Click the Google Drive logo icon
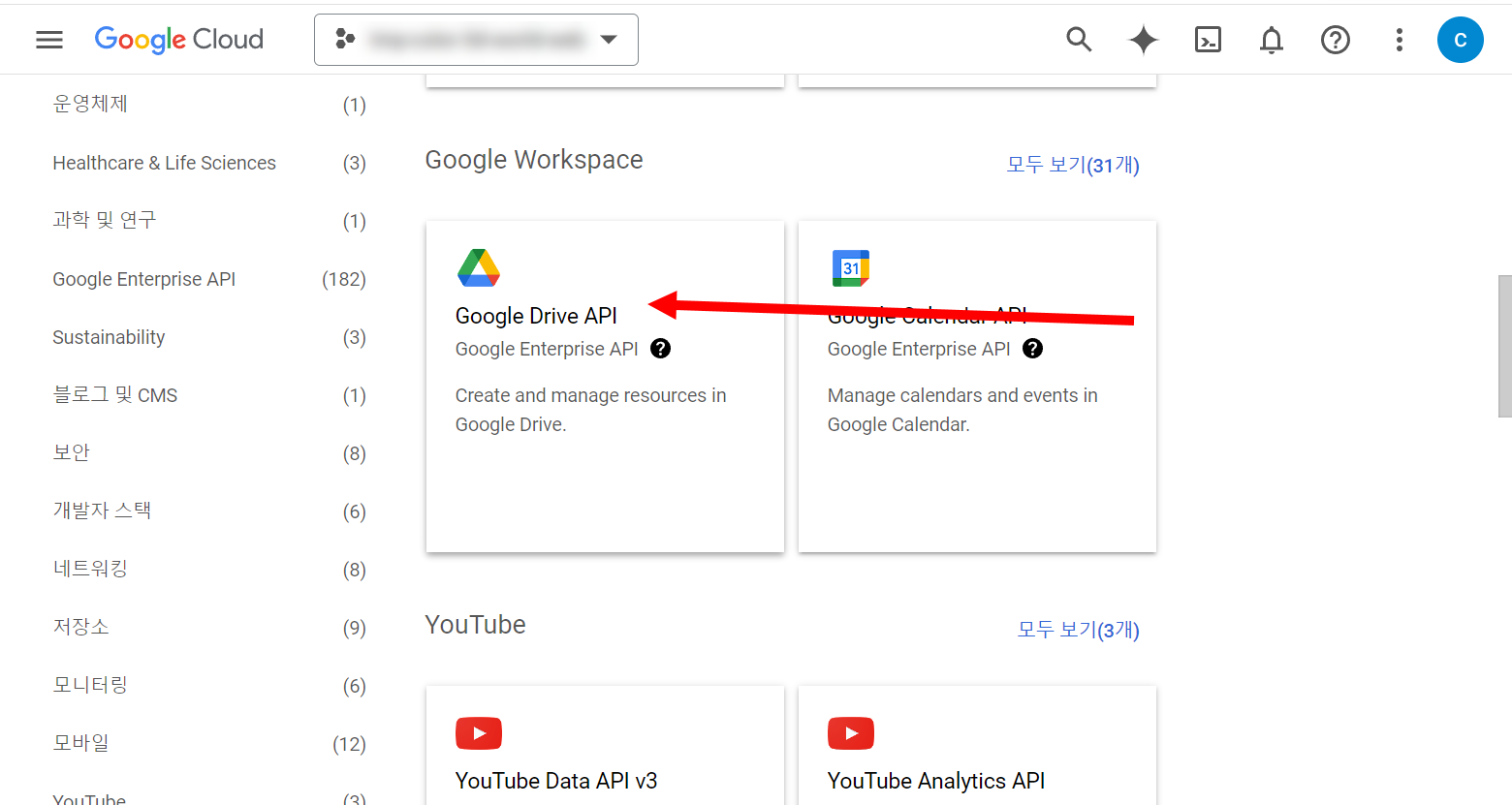The height and width of the screenshot is (805, 1512). (x=479, y=267)
